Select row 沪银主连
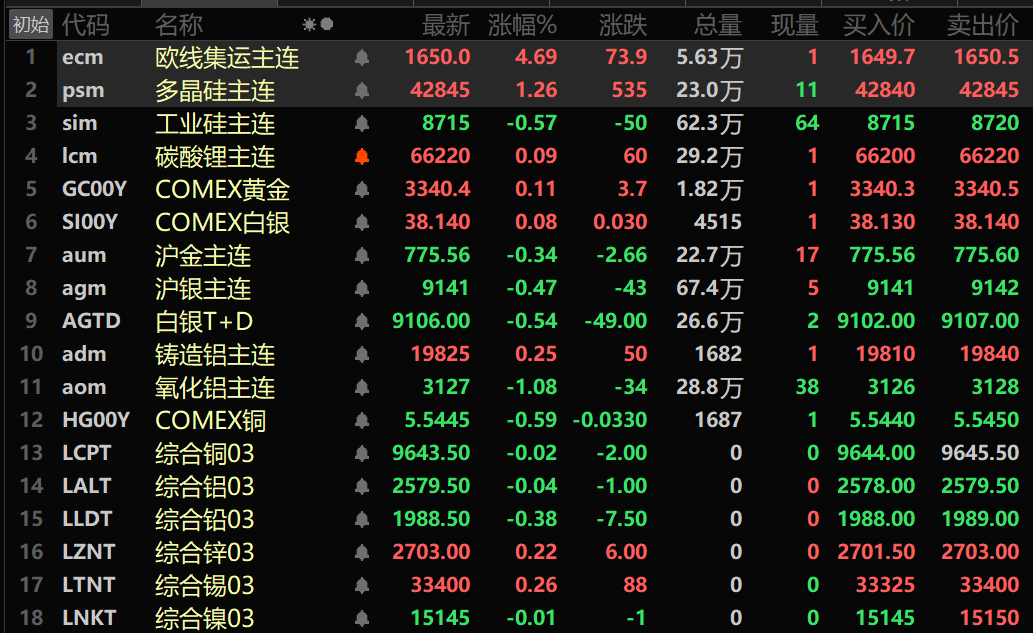Screen dimensions: 1033x633 coord(519,288)
